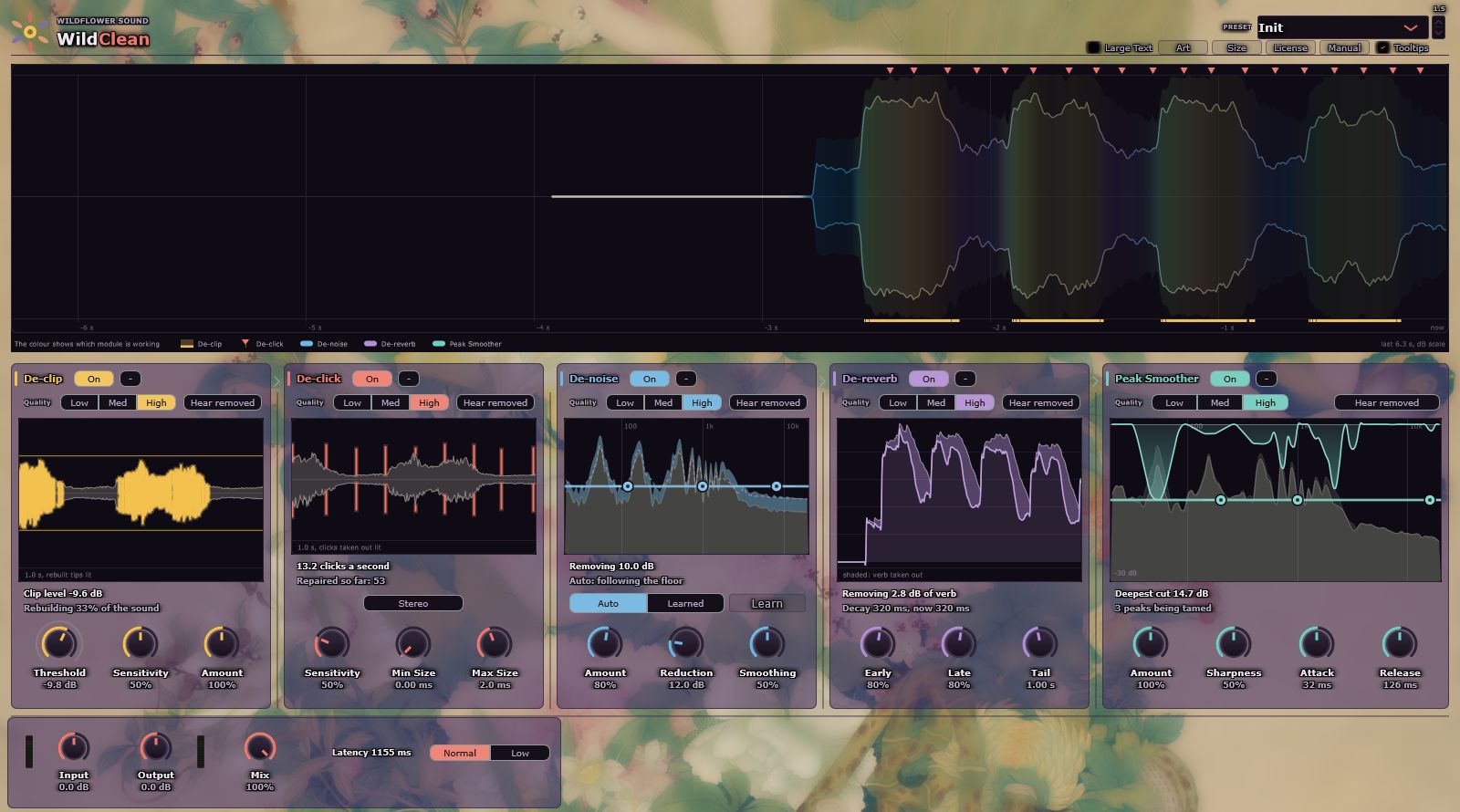Click the De-noise legend swatch

click(x=307, y=344)
